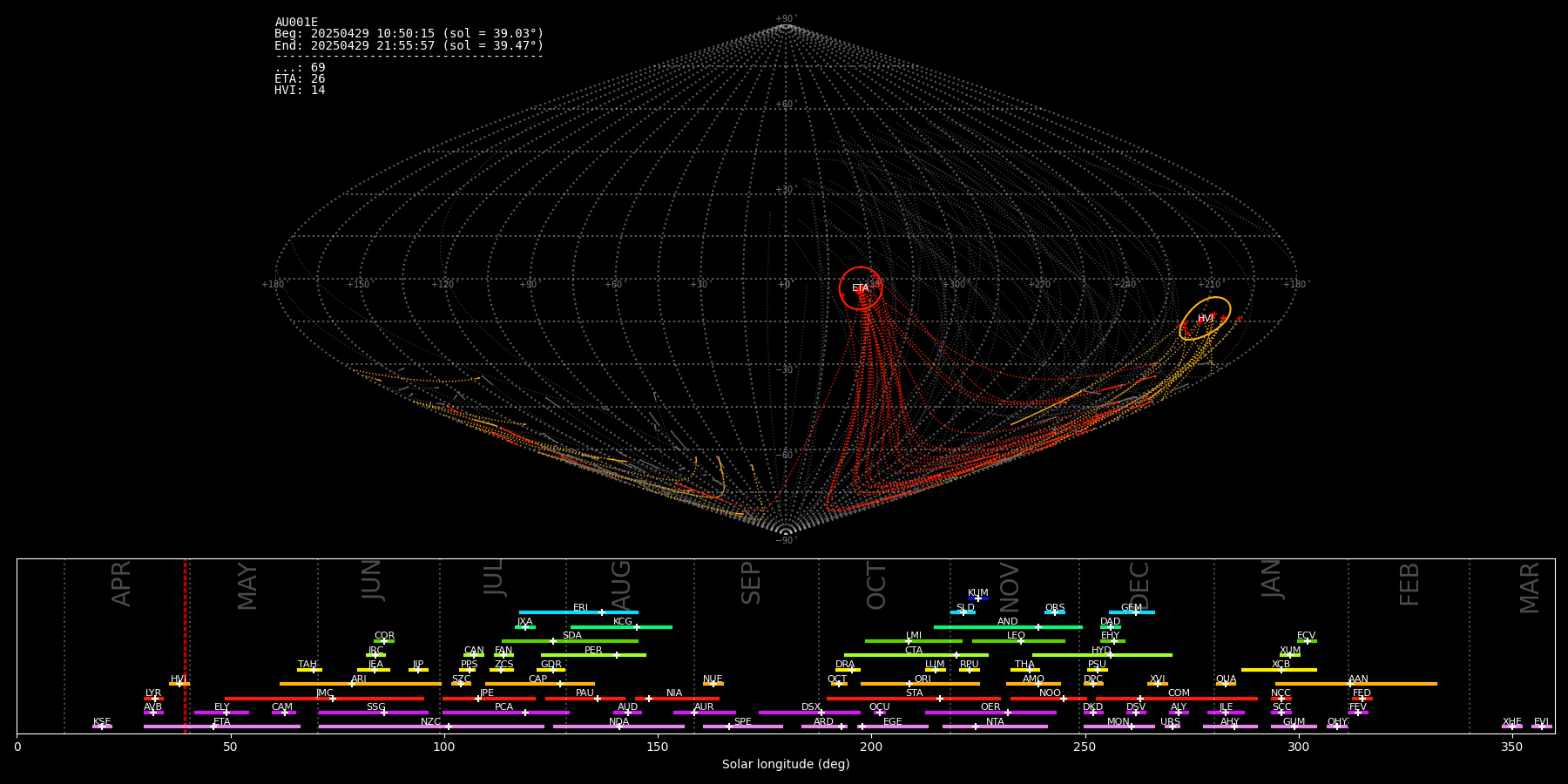Click the +90° label atop the sky map
The width and height of the screenshot is (1568, 784).
point(786,19)
